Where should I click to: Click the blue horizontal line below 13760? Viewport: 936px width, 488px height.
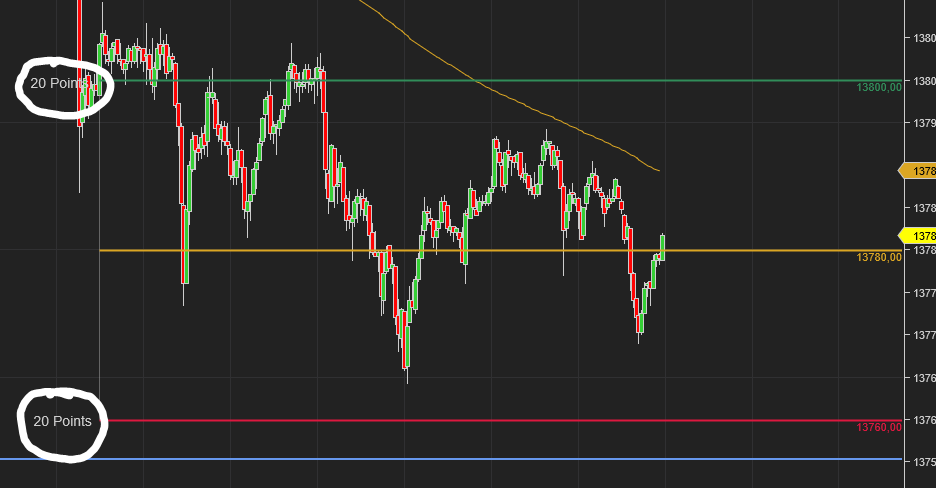[x=500, y=459]
